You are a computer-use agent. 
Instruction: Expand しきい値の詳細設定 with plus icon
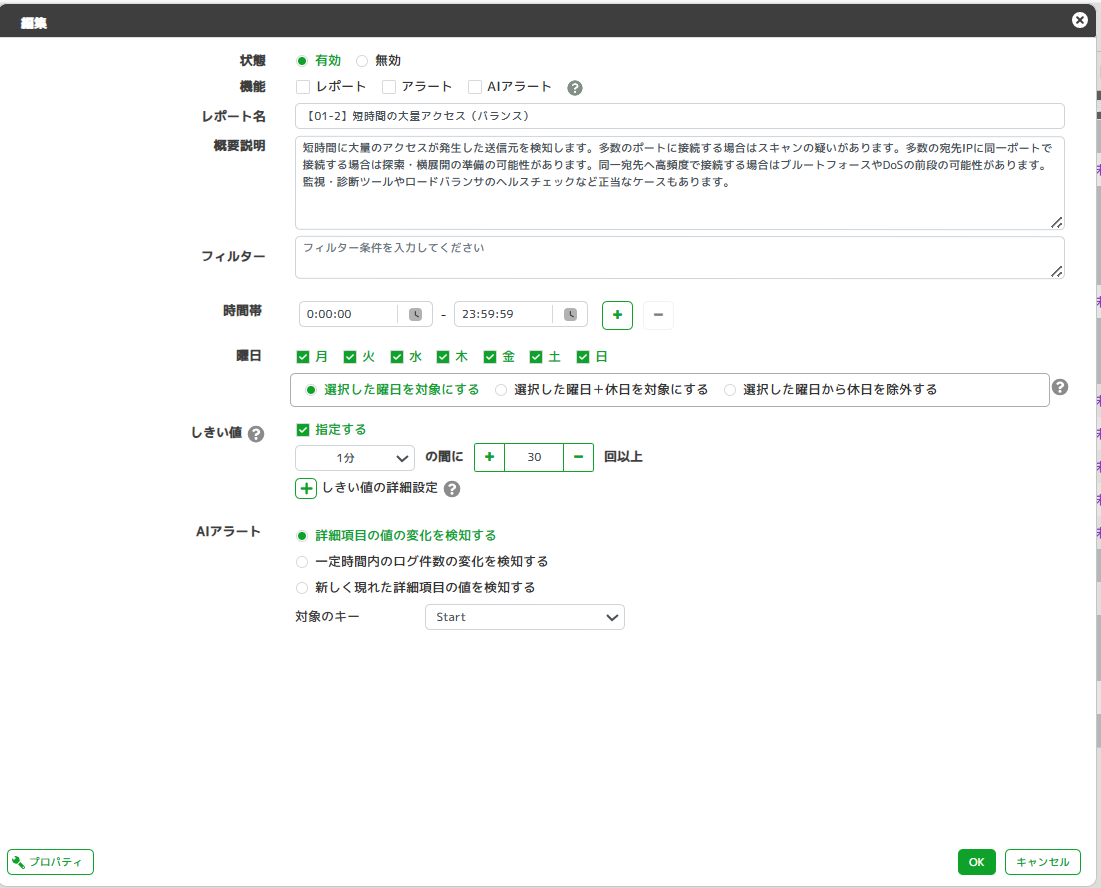tap(306, 489)
